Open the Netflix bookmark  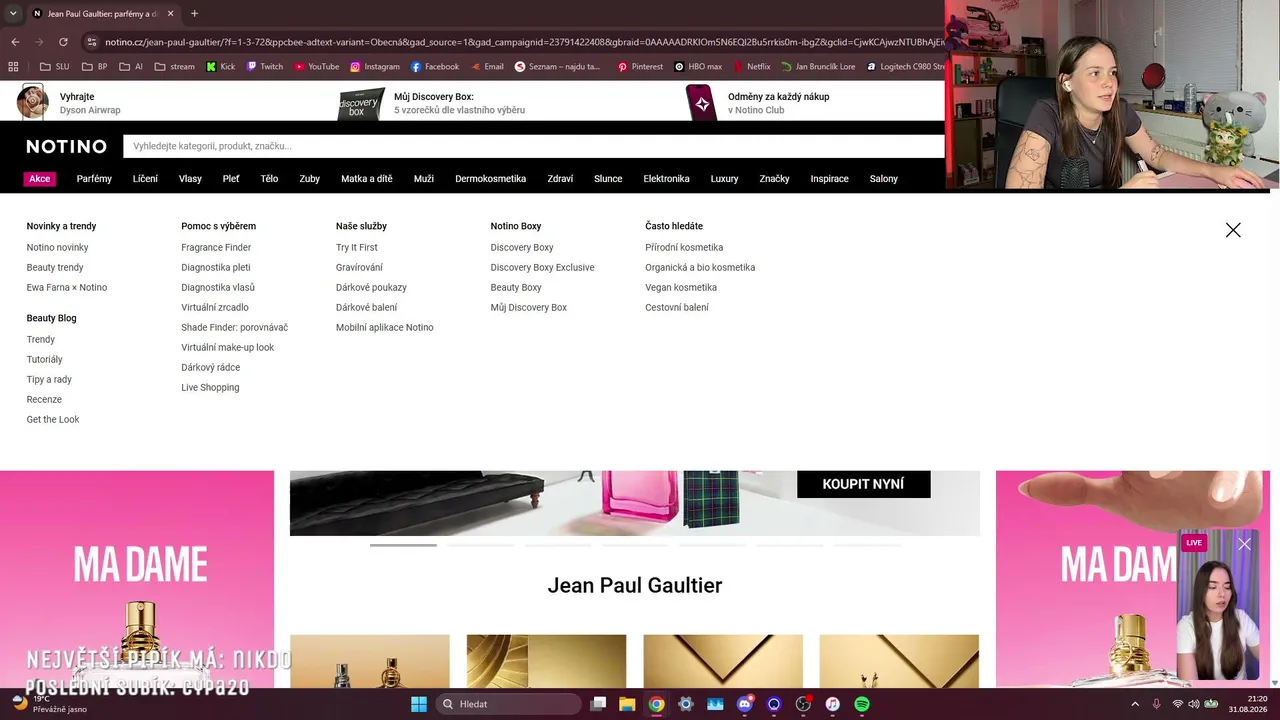pyautogui.click(x=751, y=67)
